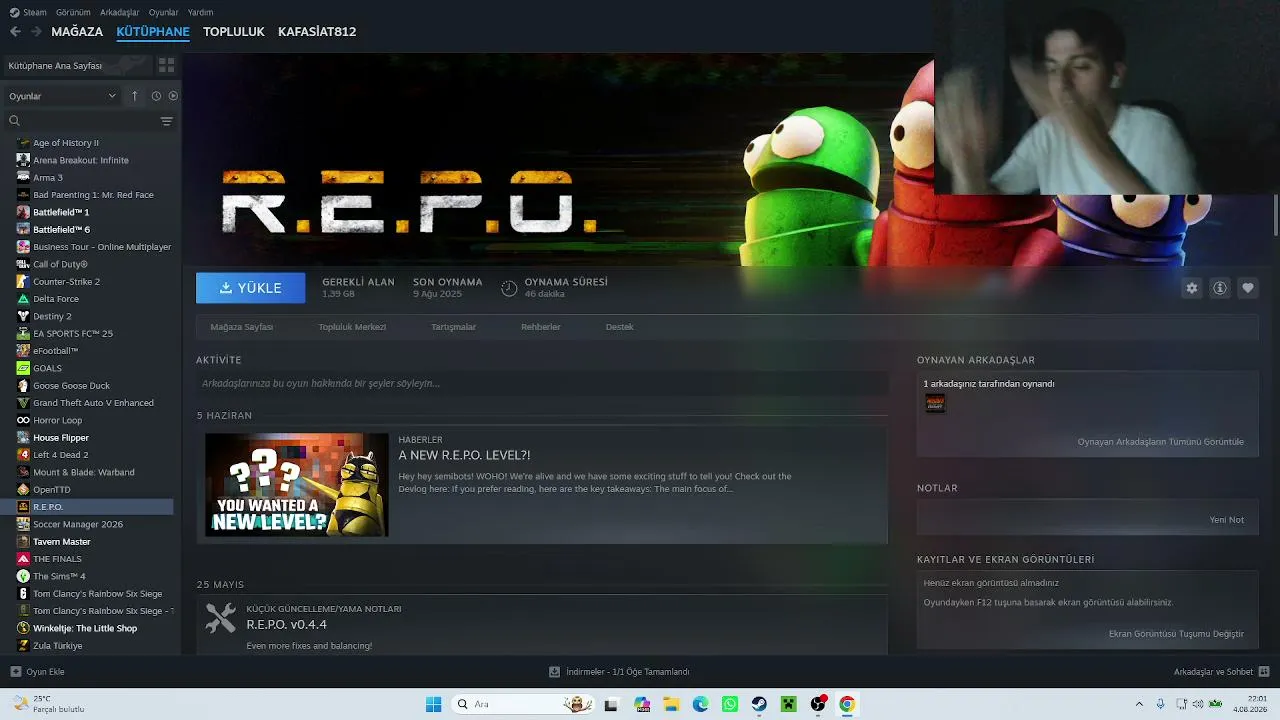Open the R.E.P.O. v0.4.4 patch notes
Image resolution: width=1280 pixels, height=720 pixels.
pos(287,625)
